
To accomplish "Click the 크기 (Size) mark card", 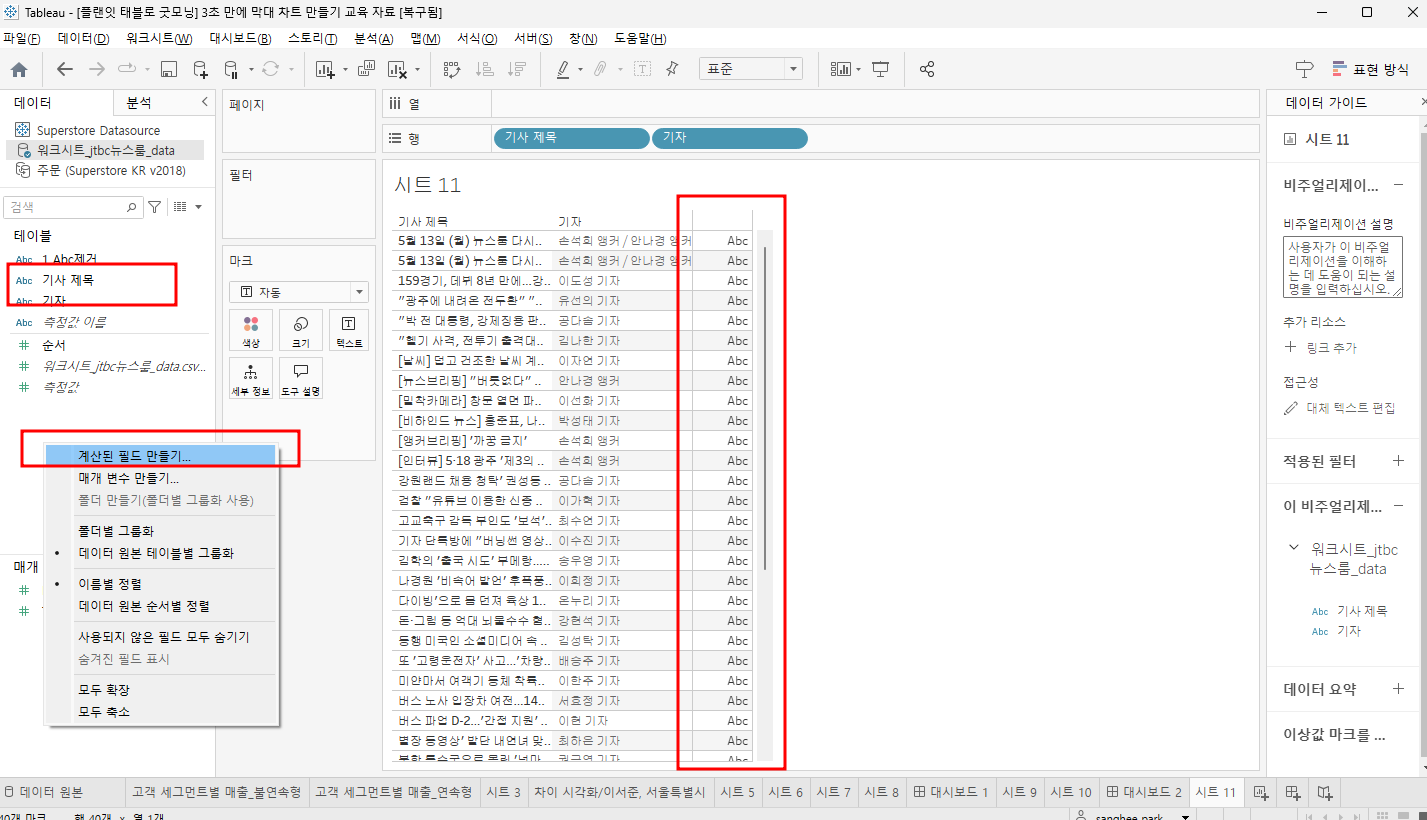I will (300, 330).
